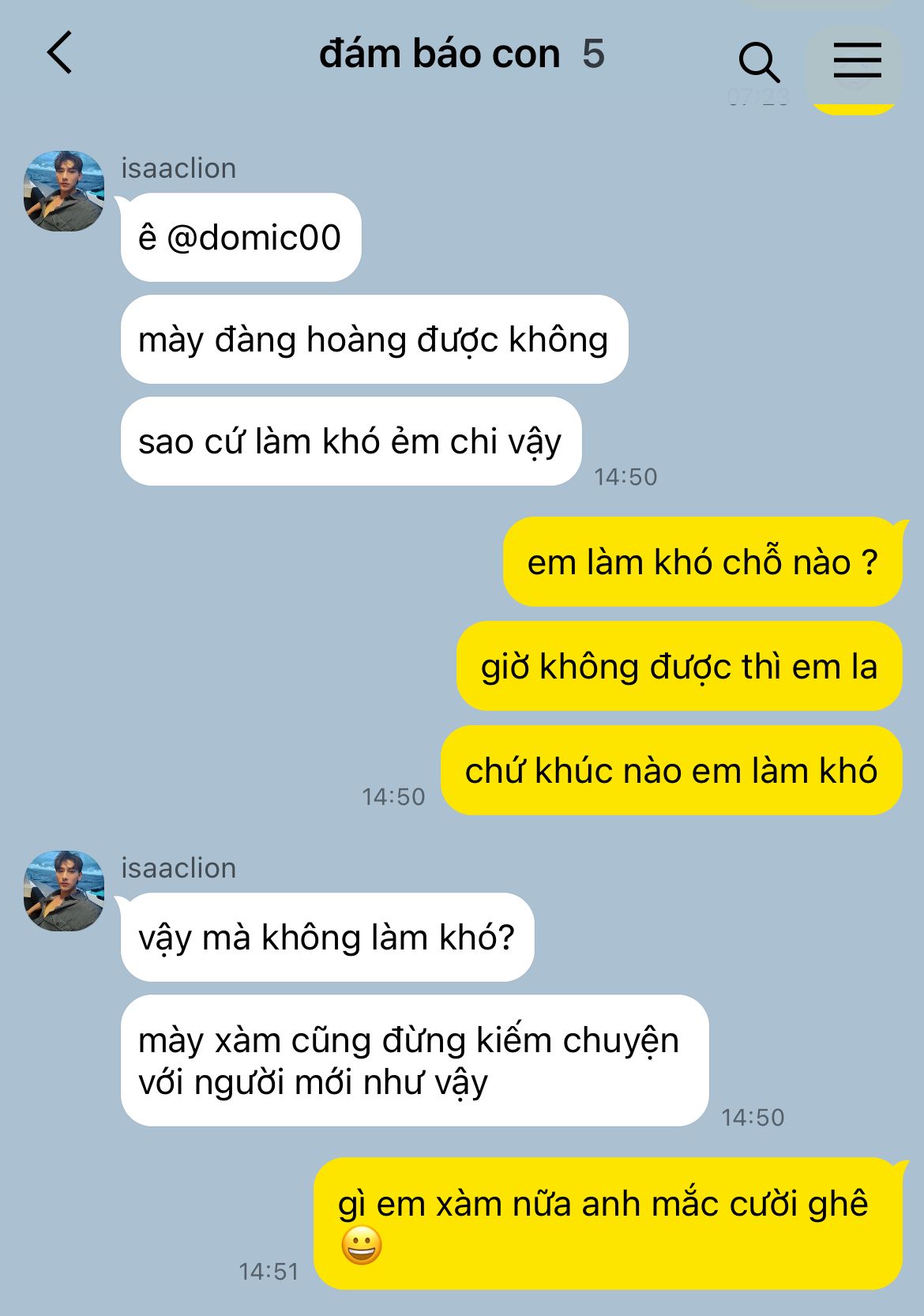Go back using the left arrow
This screenshot has width=924, height=1316.
[59, 53]
